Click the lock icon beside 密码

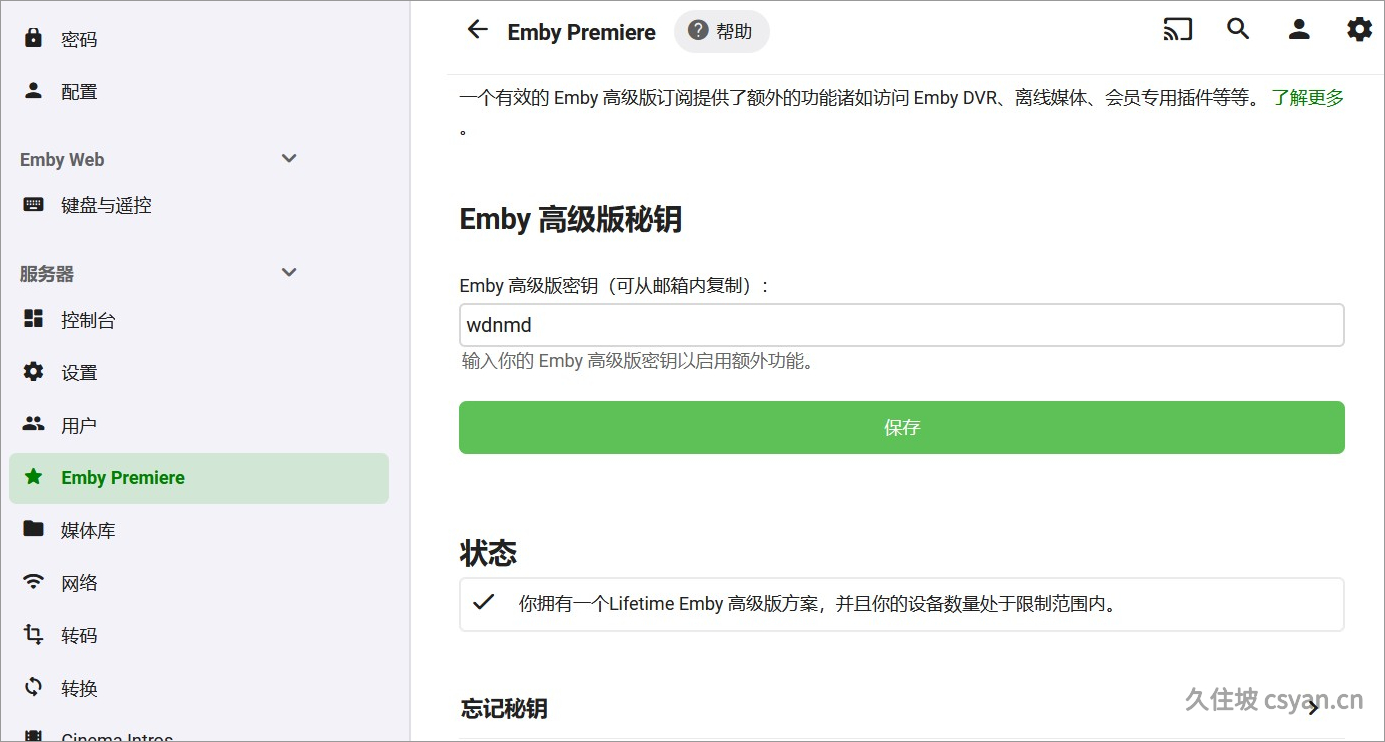click(34, 38)
